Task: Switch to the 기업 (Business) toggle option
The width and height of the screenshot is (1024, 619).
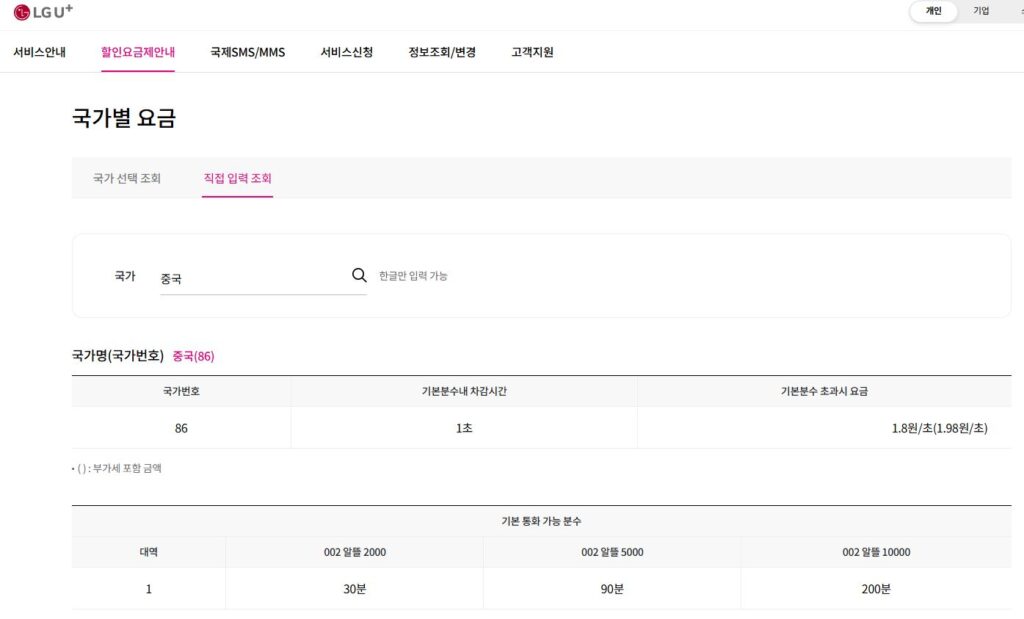Action: coord(981,11)
